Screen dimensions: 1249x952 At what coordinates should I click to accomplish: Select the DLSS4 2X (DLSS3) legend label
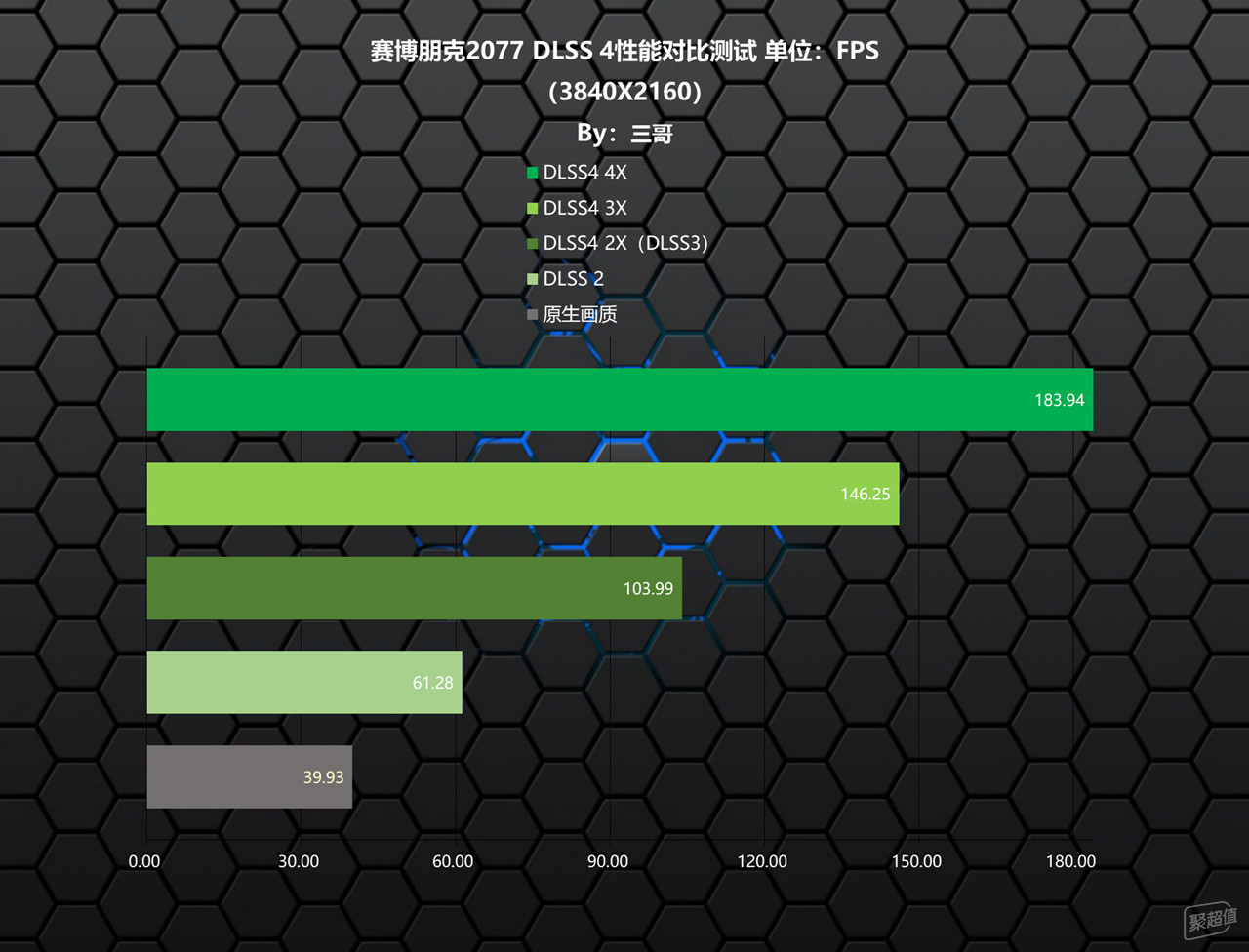click(x=624, y=243)
